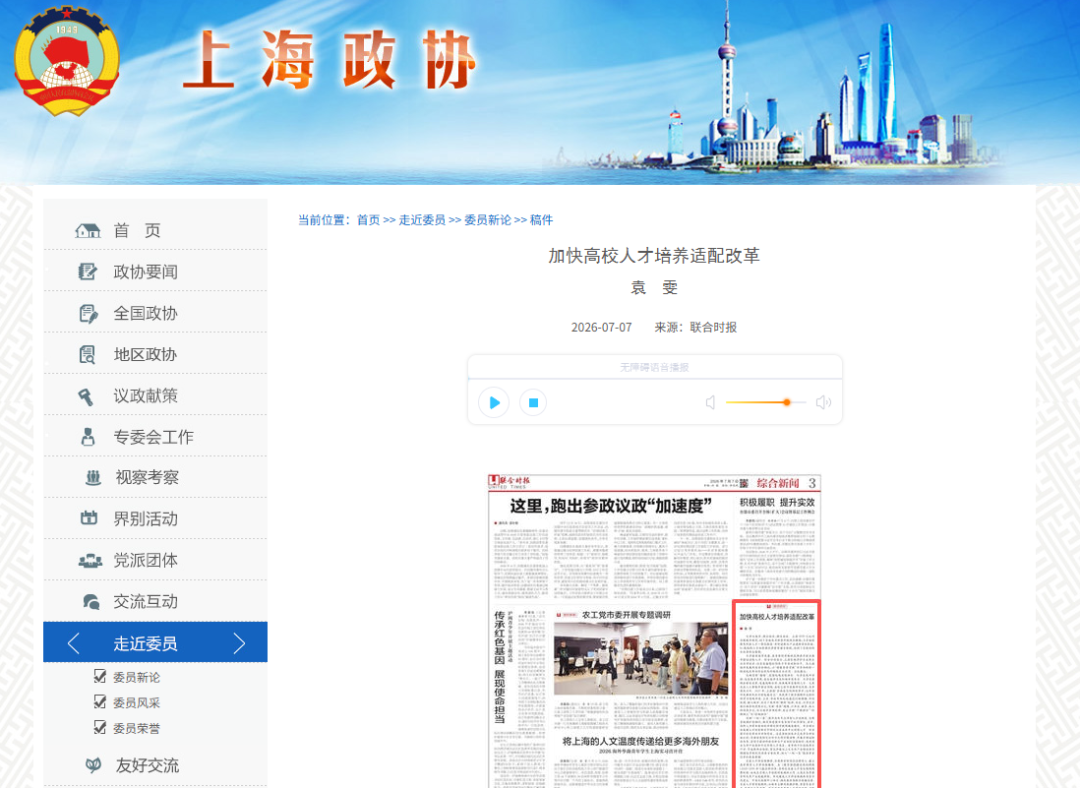This screenshot has height=788, width=1080.
Task: Click the house icon beside 首页
Action: 87,231
